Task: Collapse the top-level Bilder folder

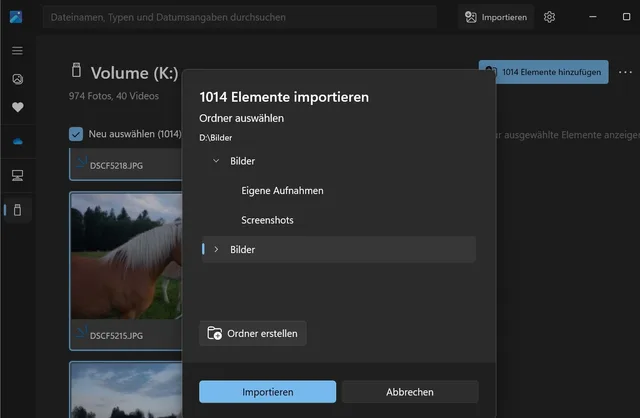Action: coord(217,161)
